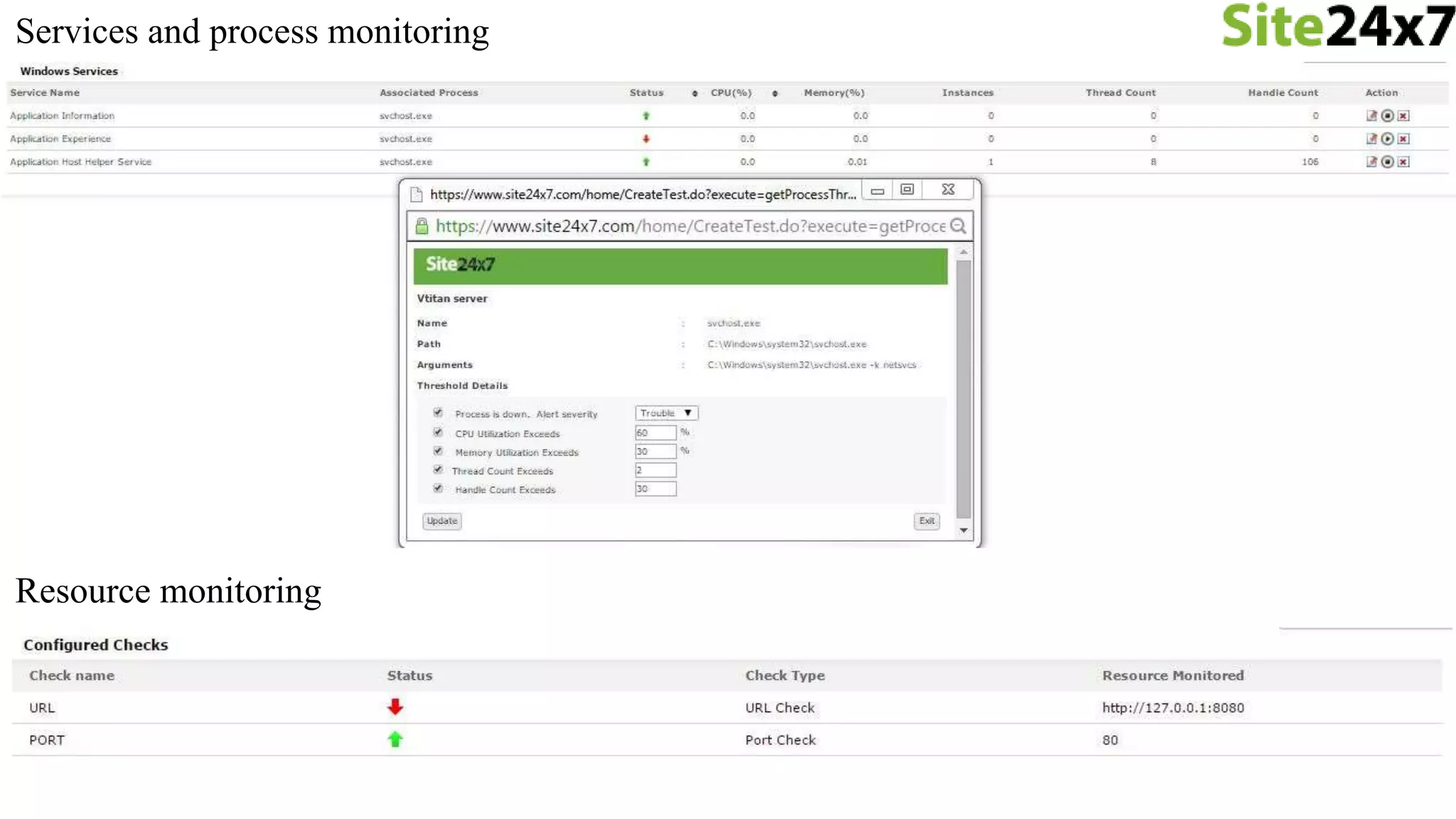
Task: Select 'Application Host Helper Service' name
Action: (x=80, y=162)
